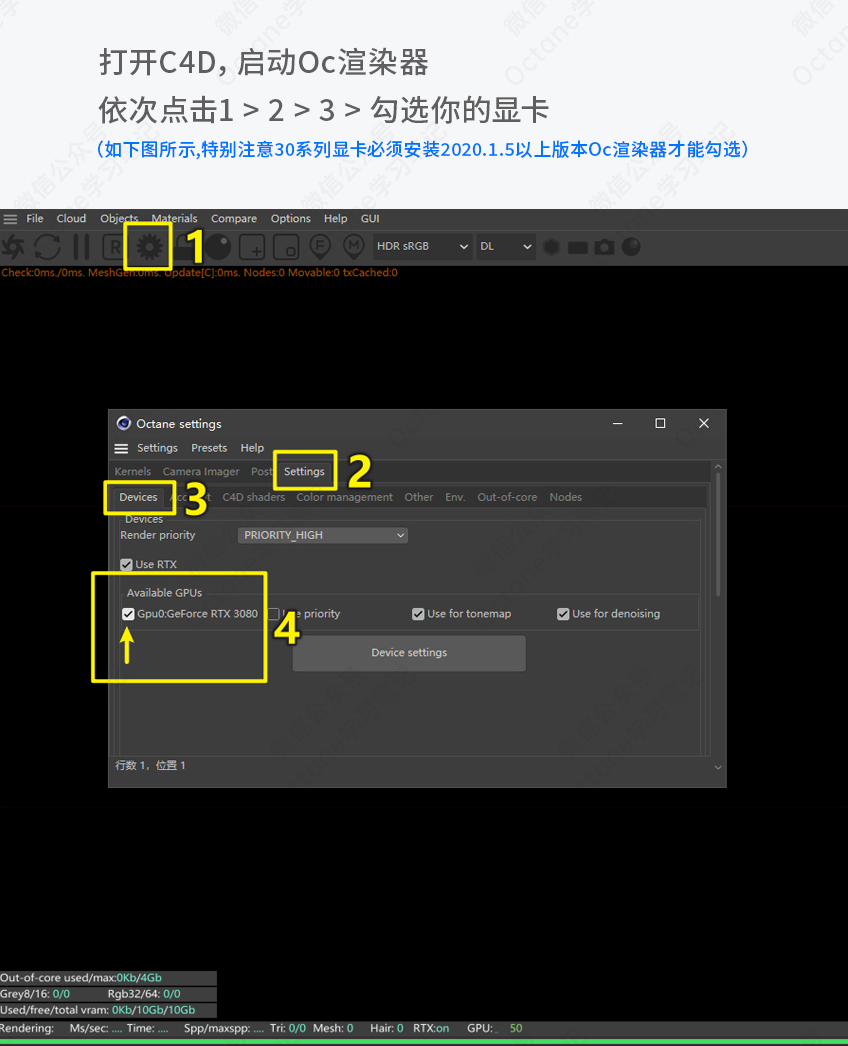848x1046 pixels.
Task: Open the DL kernel dropdown
Action: point(505,246)
